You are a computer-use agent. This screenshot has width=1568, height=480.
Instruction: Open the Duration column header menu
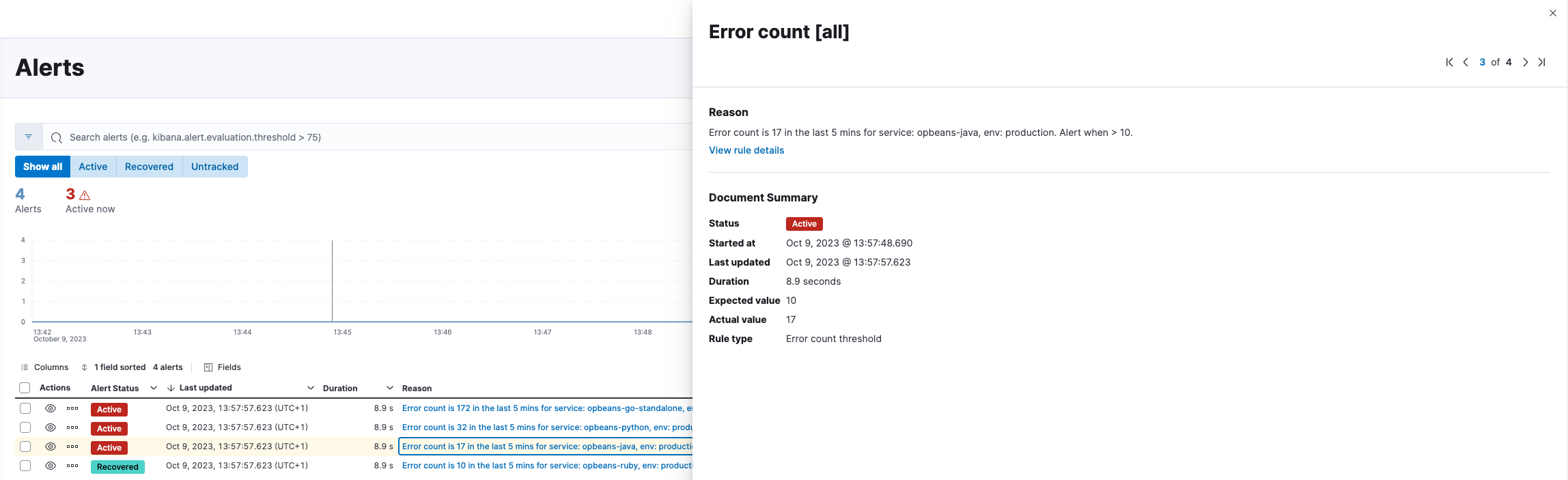point(390,388)
